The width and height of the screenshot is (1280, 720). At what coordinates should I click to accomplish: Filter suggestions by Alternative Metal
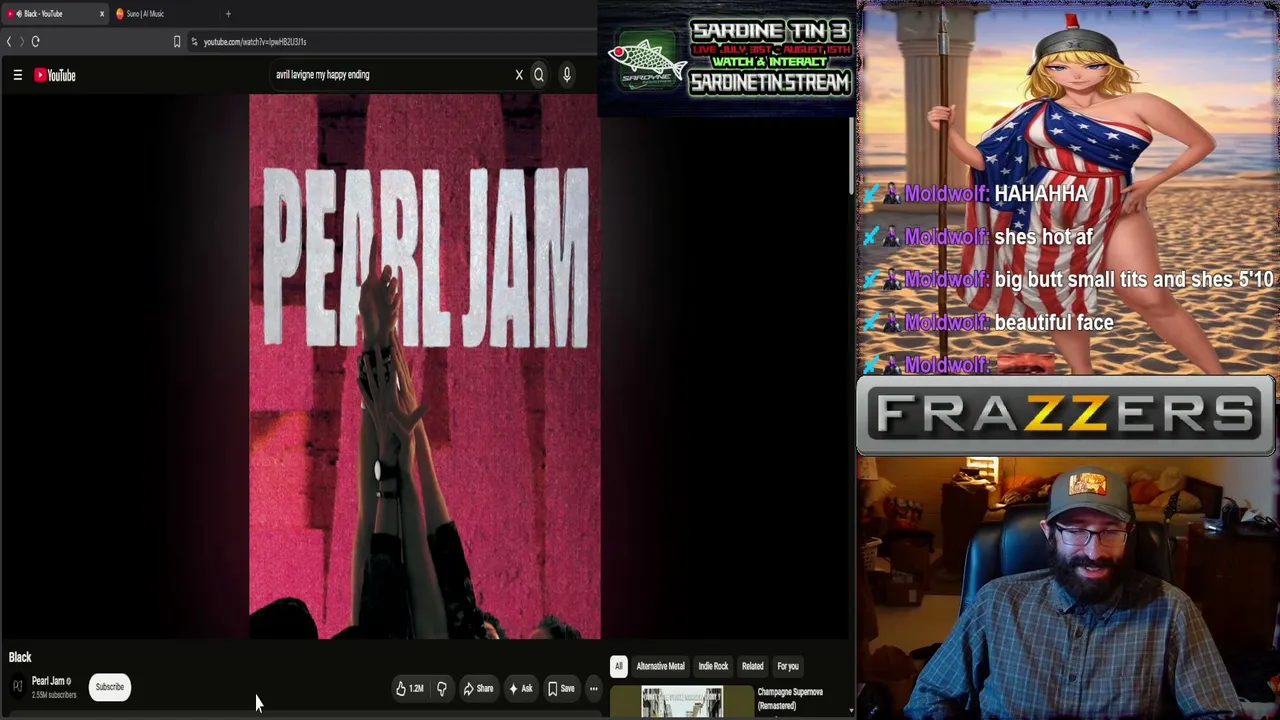[660, 666]
